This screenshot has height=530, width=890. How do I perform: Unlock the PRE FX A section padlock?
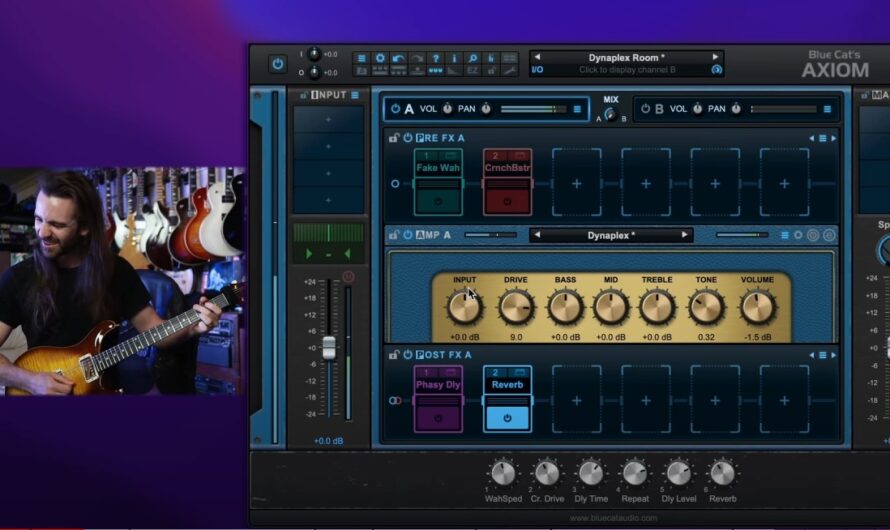tap(393, 138)
